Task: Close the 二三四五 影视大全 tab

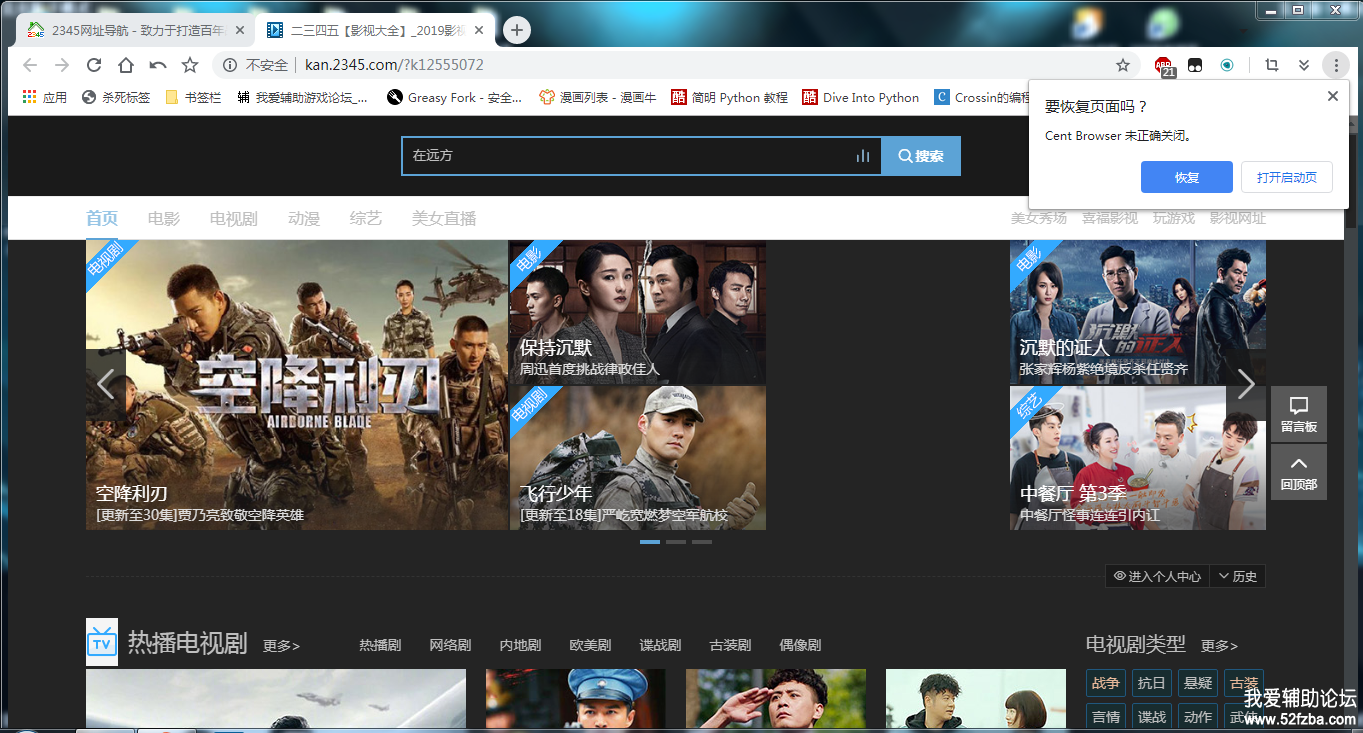Action: 479,30
